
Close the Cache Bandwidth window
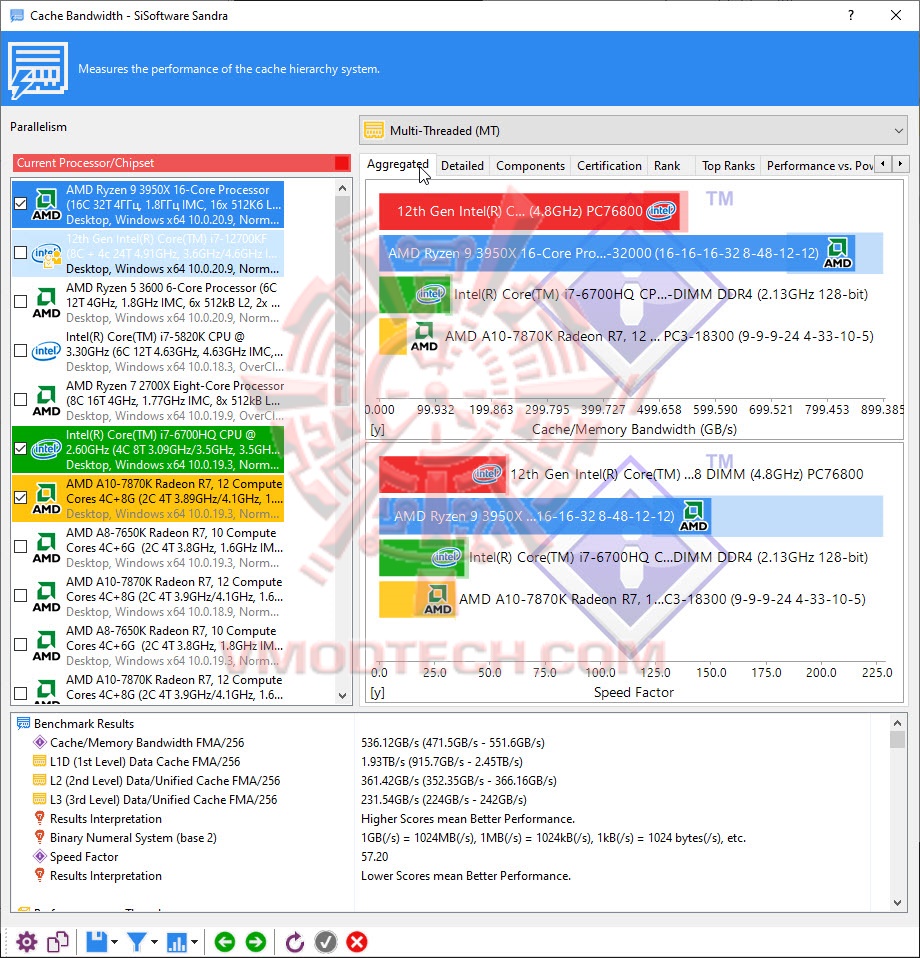coord(896,15)
